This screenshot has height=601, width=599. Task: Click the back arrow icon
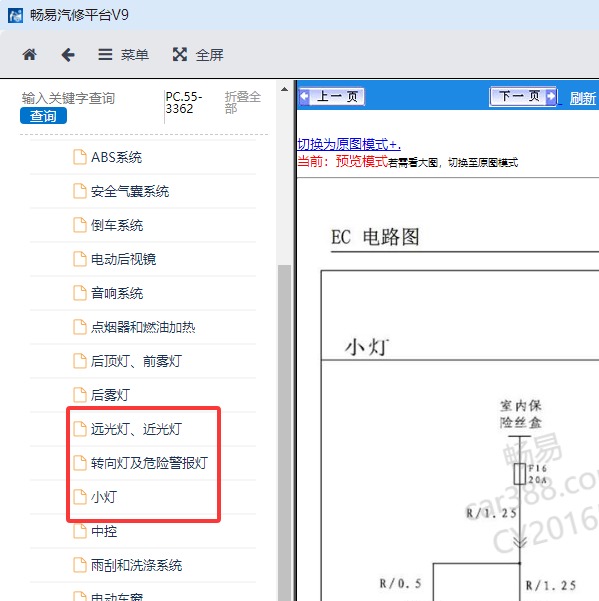point(68,55)
